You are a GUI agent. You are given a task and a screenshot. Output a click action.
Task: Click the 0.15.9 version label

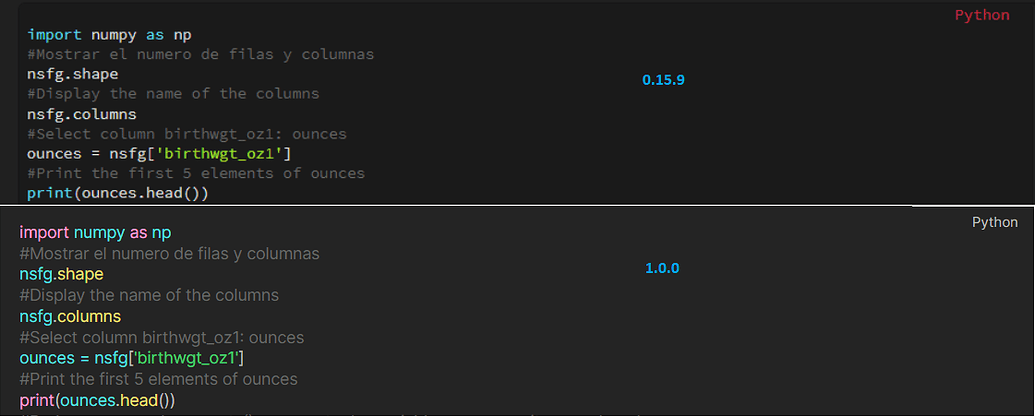point(663,79)
